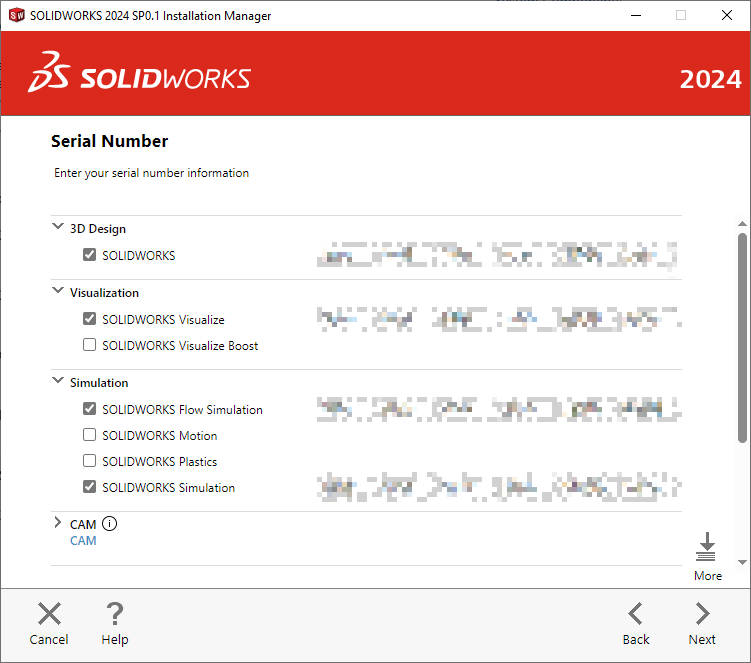This screenshot has height=663, width=751.
Task: Check the SOLIDWORKS Plastics option
Action: 90,462
